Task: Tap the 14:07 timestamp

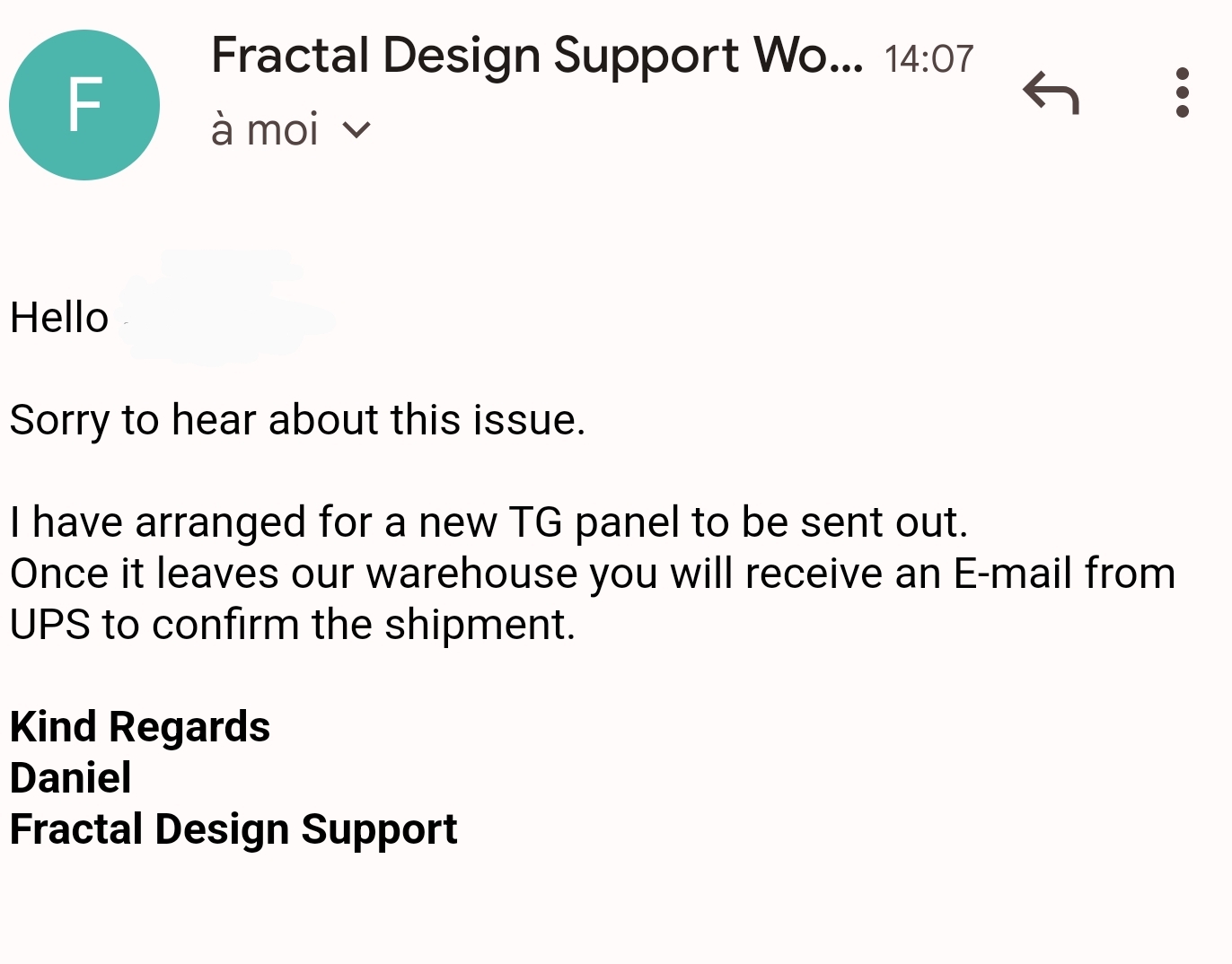Action: (928, 59)
